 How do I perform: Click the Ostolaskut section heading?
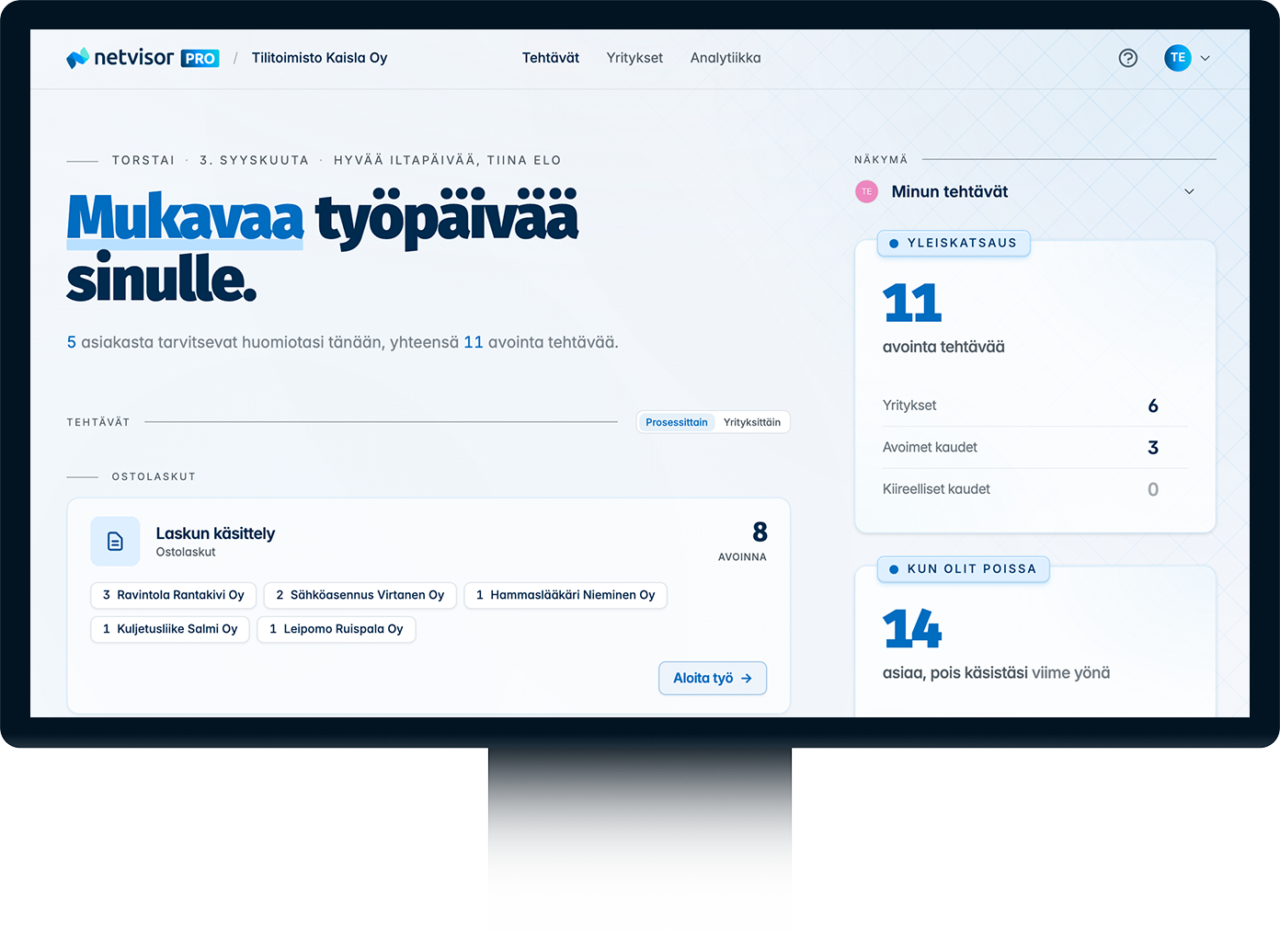pos(154,476)
